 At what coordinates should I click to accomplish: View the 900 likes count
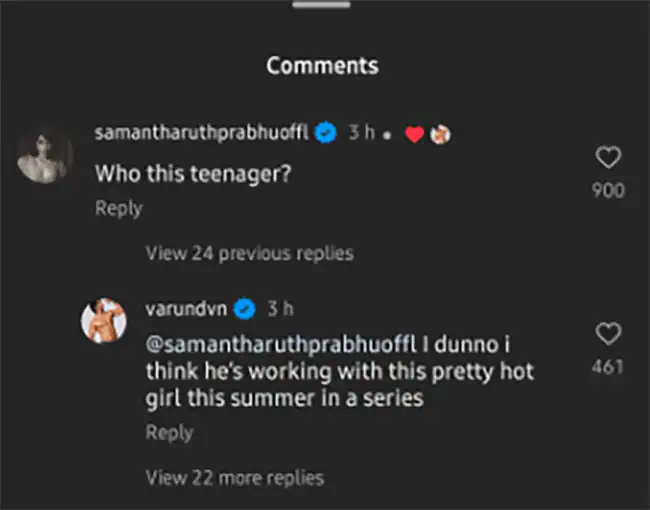tap(608, 190)
